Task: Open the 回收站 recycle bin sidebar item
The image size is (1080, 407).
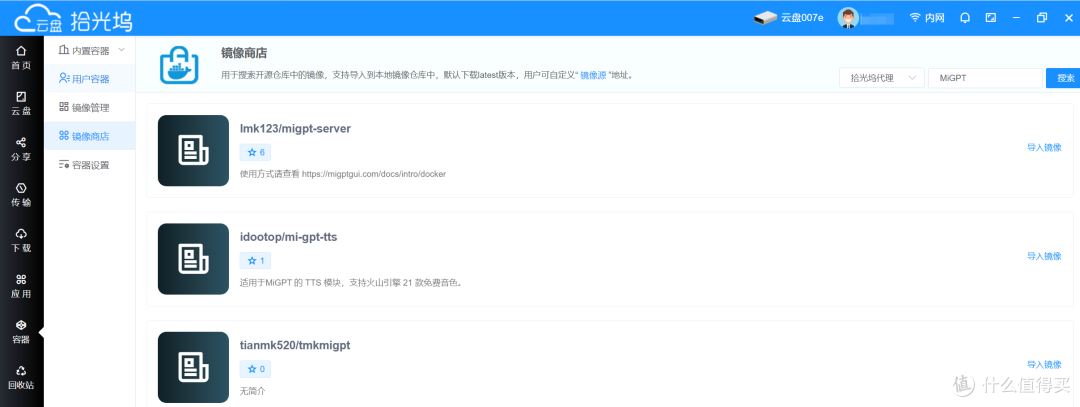Action: click(x=21, y=377)
